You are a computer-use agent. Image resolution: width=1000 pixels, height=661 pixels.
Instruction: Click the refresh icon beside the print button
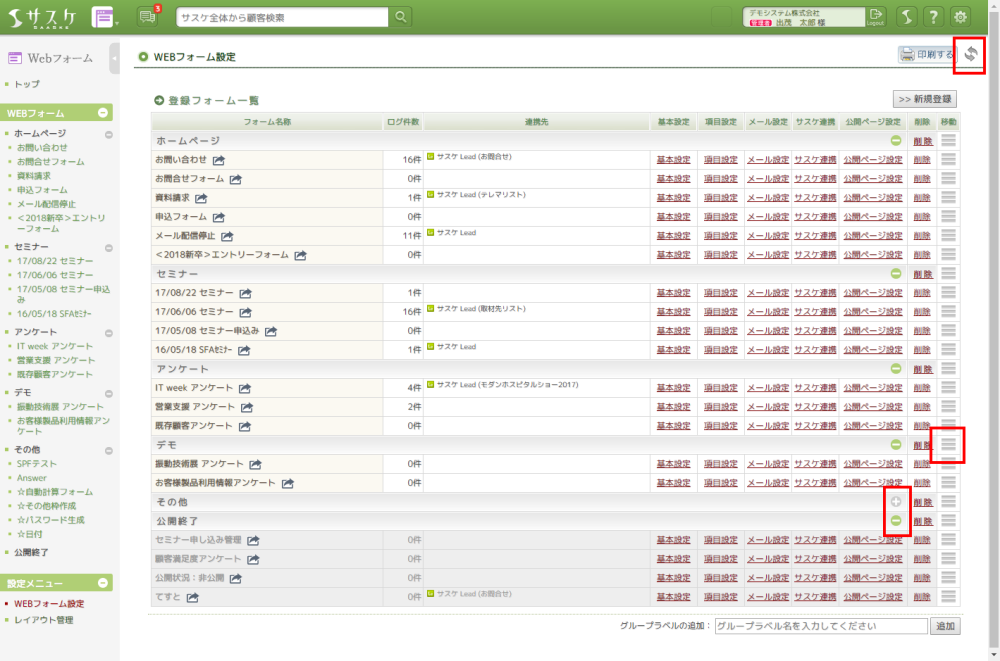tap(970, 56)
